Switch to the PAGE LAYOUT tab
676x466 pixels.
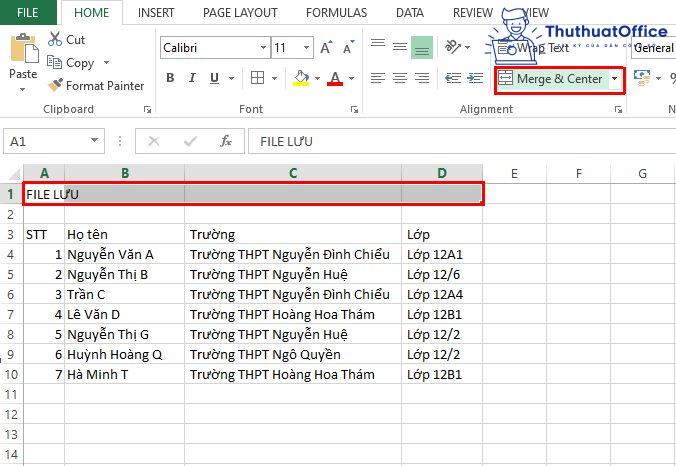240,13
